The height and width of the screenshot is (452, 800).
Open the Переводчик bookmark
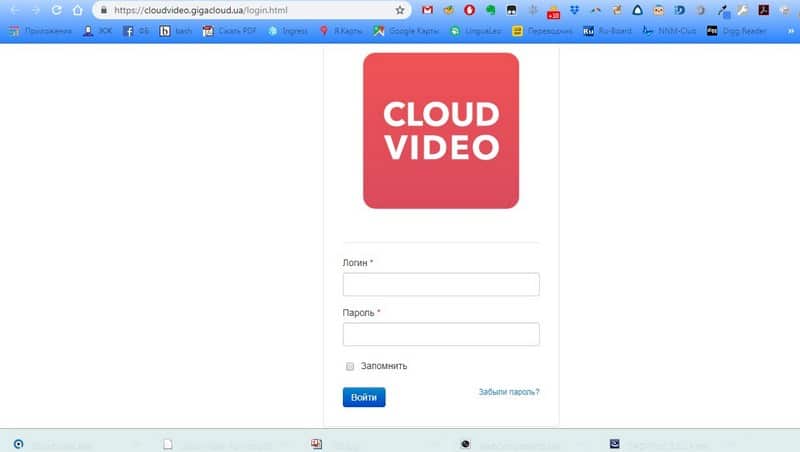tap(542, 31)
